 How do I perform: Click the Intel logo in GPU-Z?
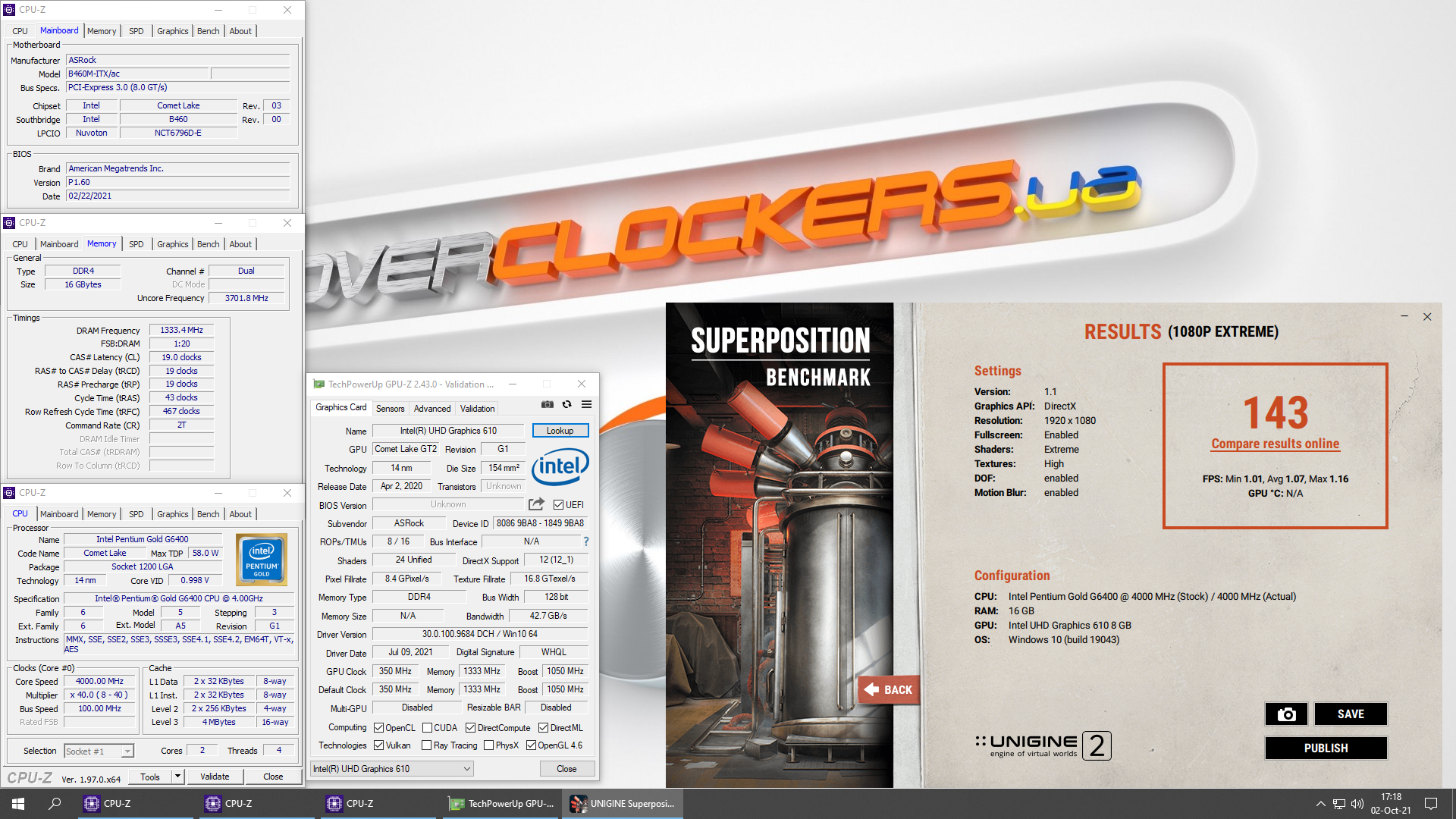pyautogui.click(x=560, y=466)
